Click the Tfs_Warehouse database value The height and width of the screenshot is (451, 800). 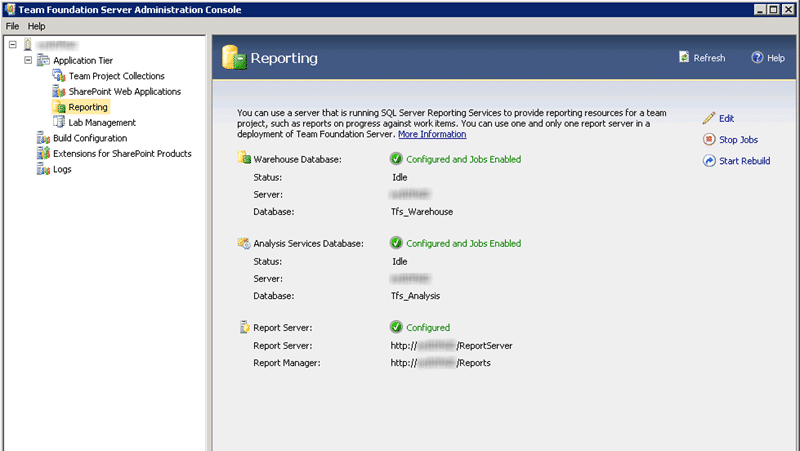[422, 212]
